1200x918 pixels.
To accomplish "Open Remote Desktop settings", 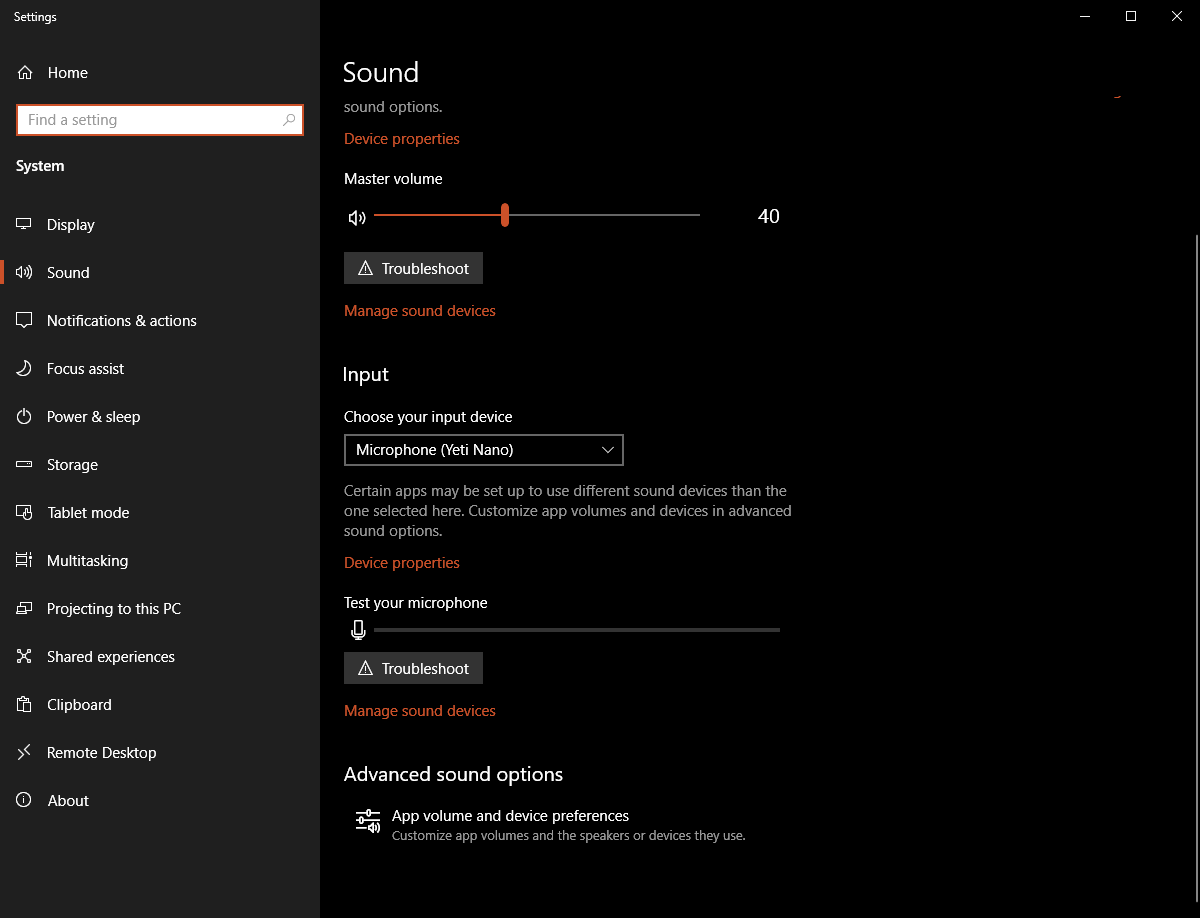I will tap(160, 753).
